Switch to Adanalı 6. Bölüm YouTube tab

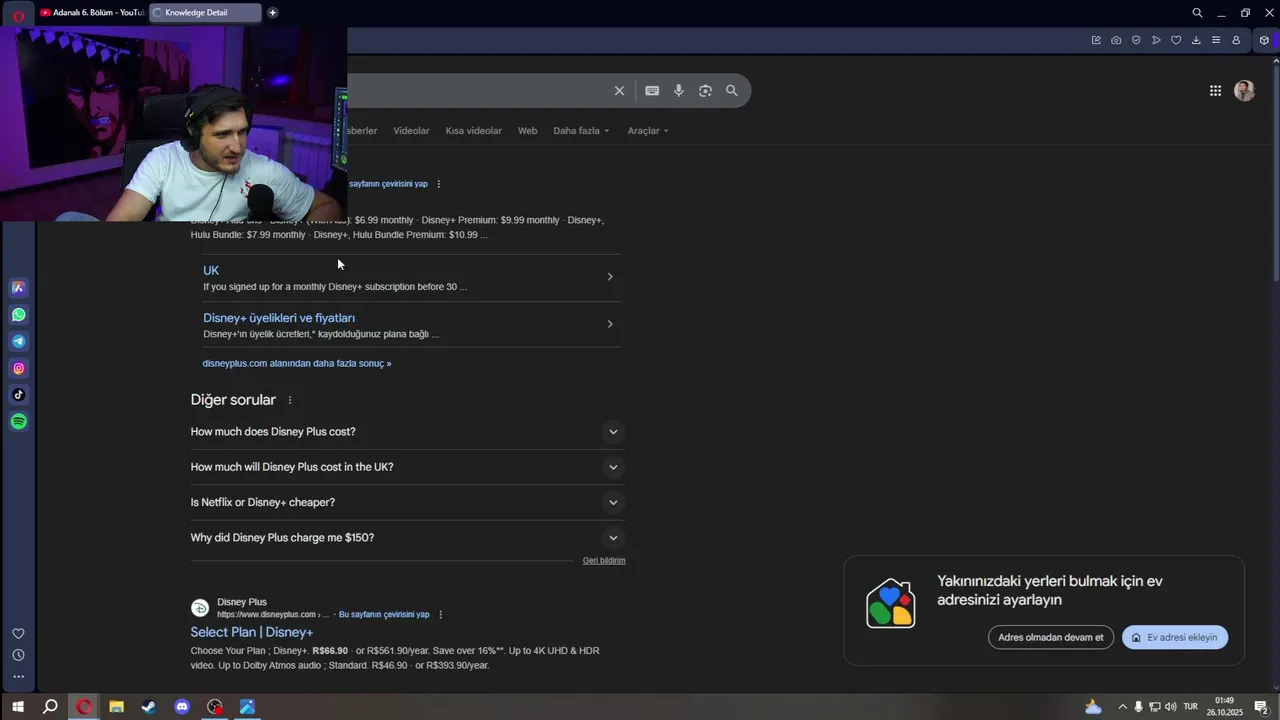[91, 13]
